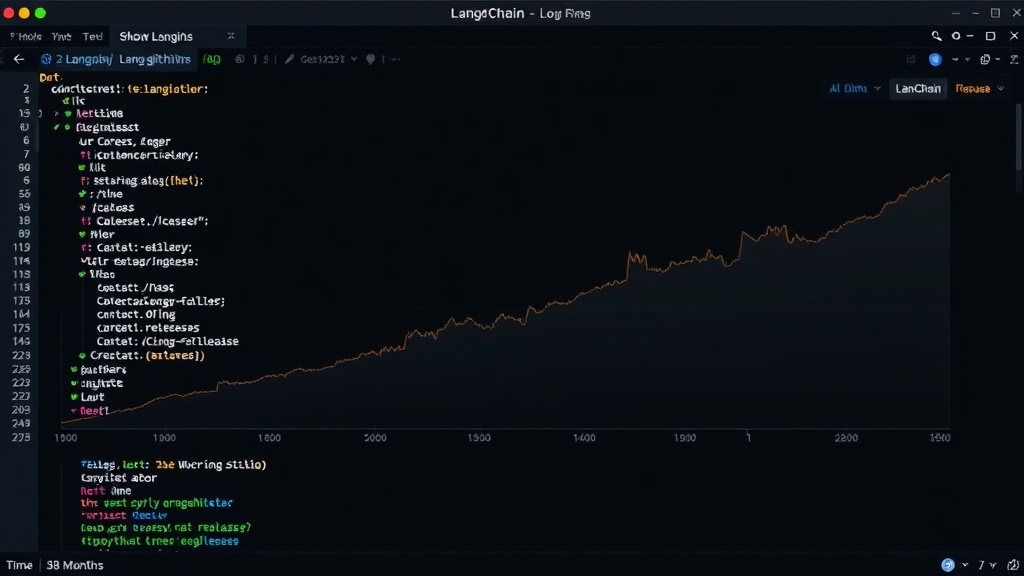Click the green marker beside 'Laut'
This screenshot has width=1024, height=576.
tap(74, 397)
